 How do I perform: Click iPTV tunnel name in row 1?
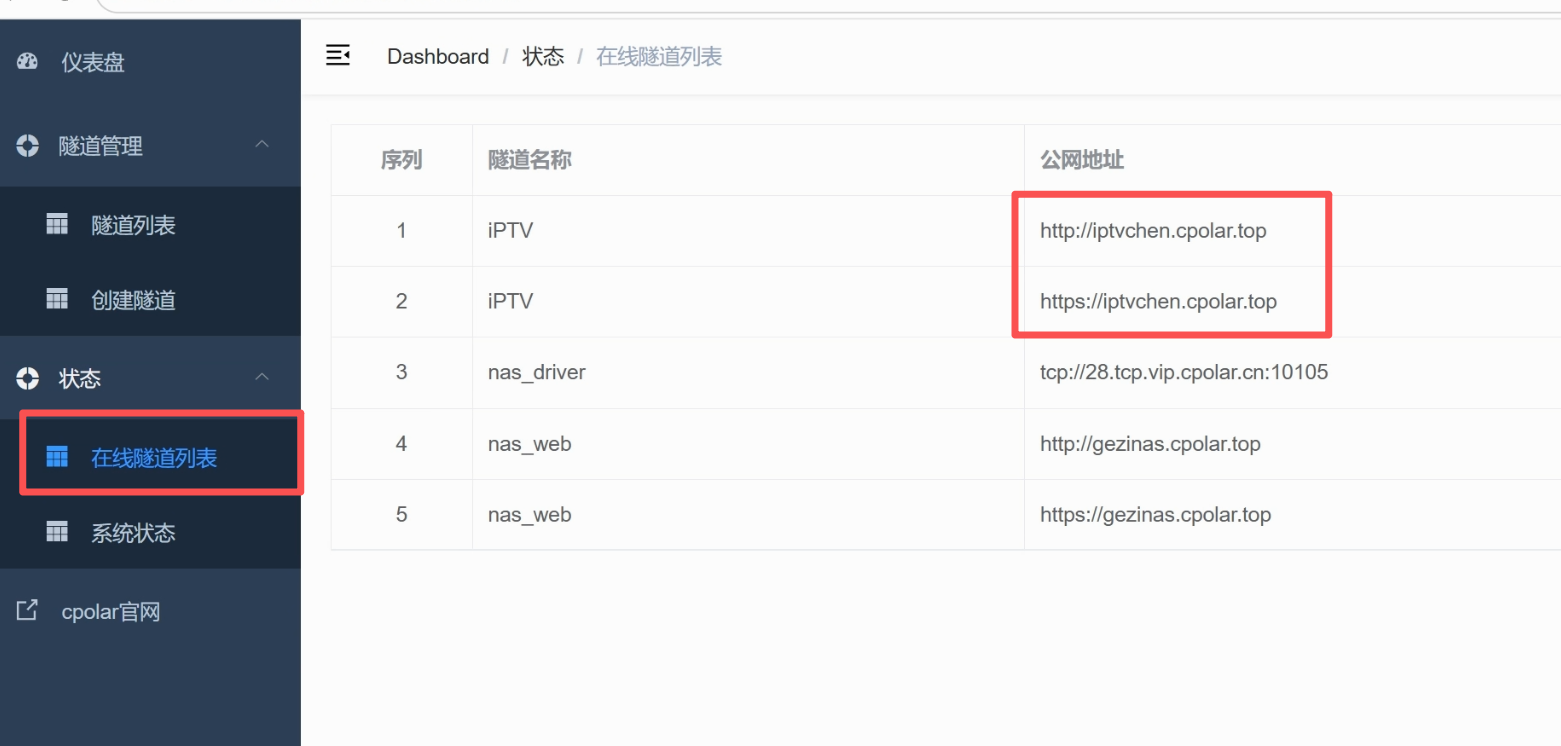coord(510,231)
